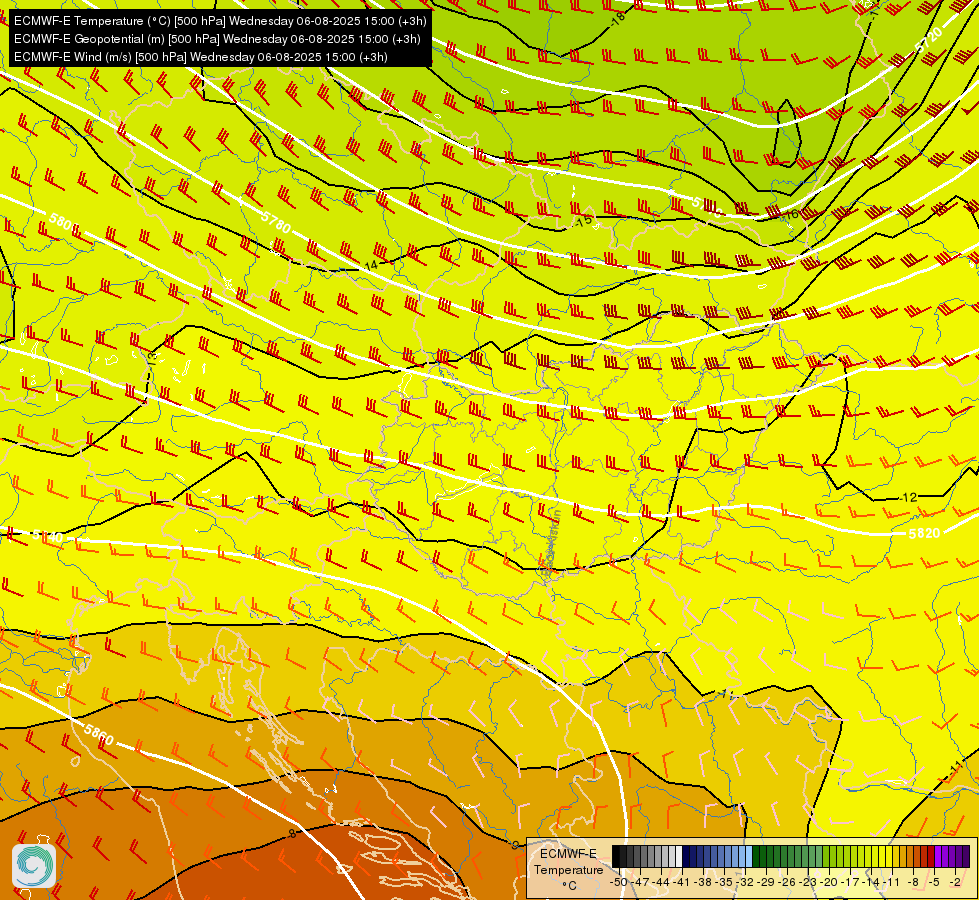
Task: Pick the light blue swatch above -32
Action: pos(748,857)
